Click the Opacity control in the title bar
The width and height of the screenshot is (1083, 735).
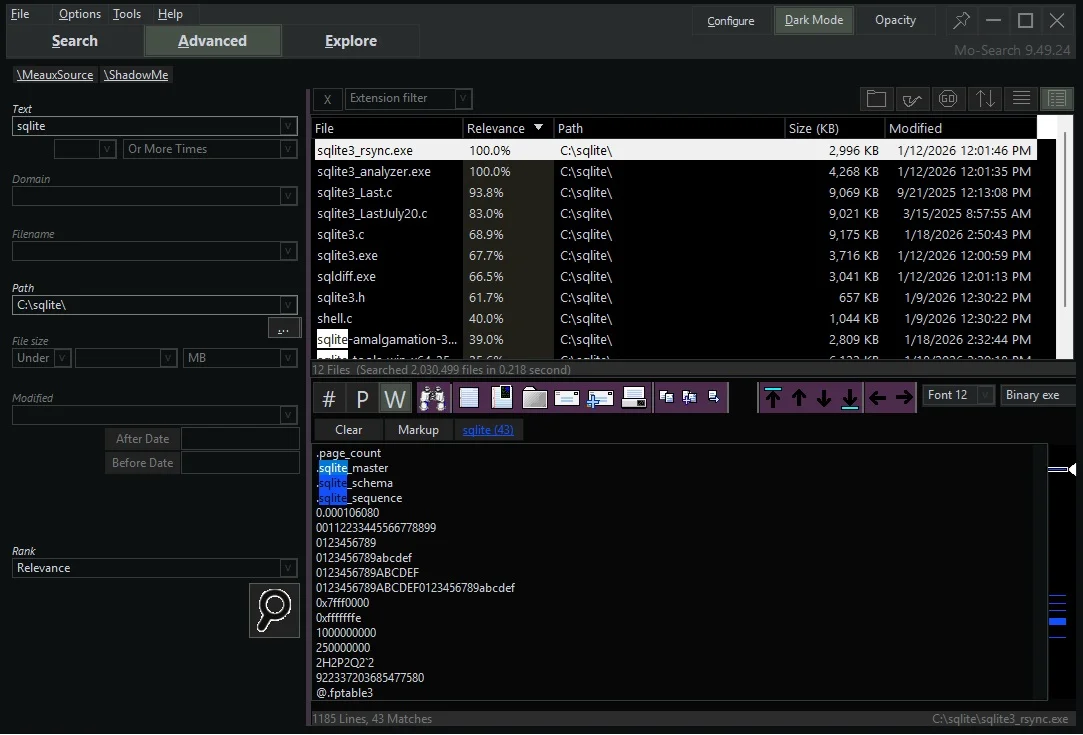[895, 20]
